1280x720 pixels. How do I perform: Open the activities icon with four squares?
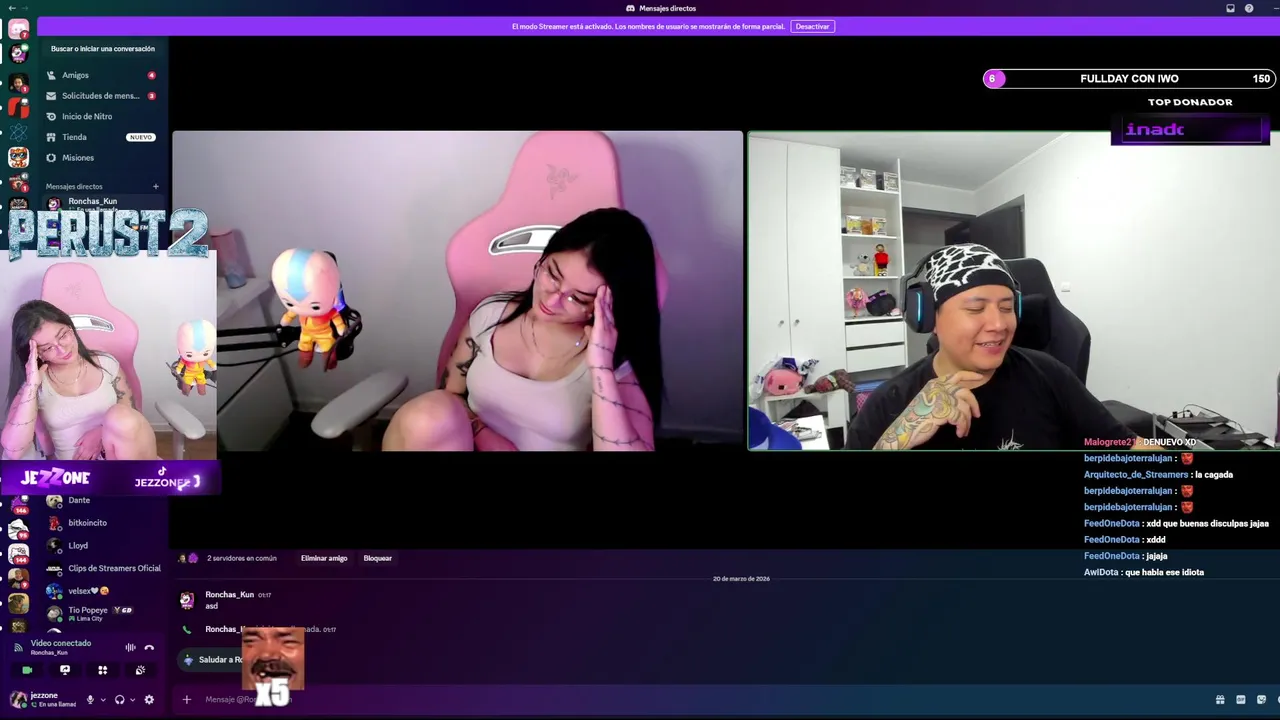point(102,670)
